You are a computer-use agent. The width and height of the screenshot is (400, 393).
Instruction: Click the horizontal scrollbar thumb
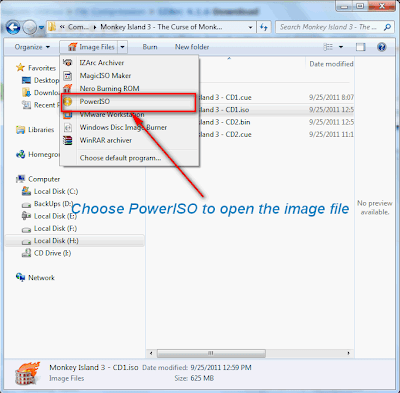click(211, 353)
